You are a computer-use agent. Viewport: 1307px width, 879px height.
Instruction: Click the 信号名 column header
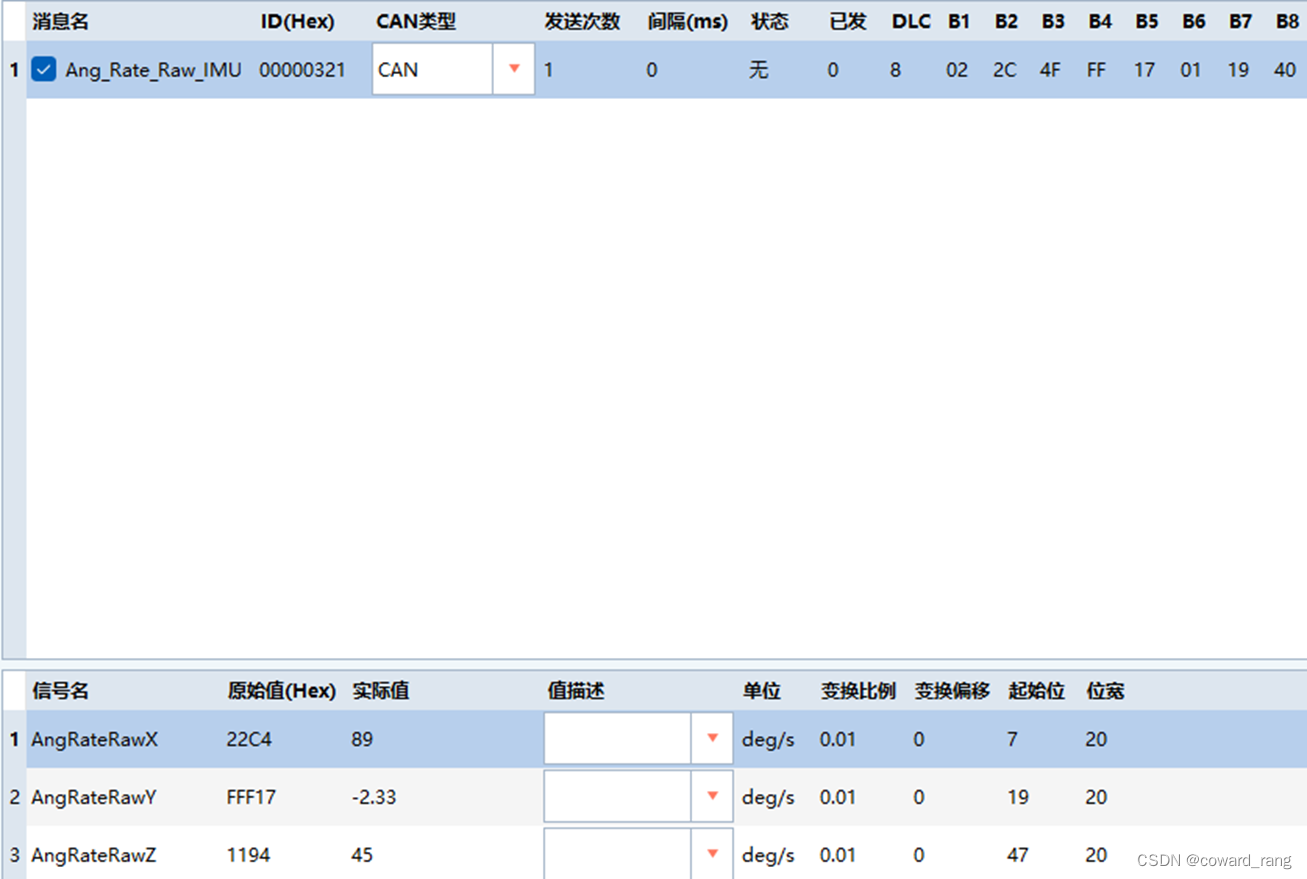(60, 690)
